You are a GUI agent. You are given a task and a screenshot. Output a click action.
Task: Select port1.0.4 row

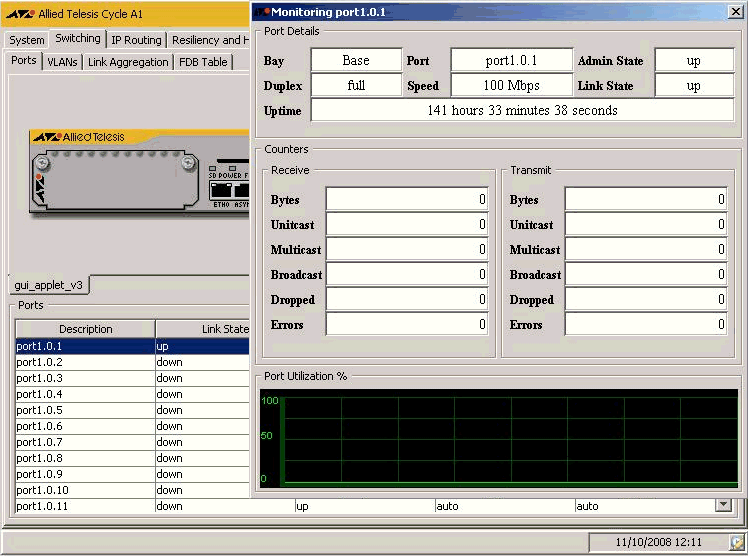[132, 394]
